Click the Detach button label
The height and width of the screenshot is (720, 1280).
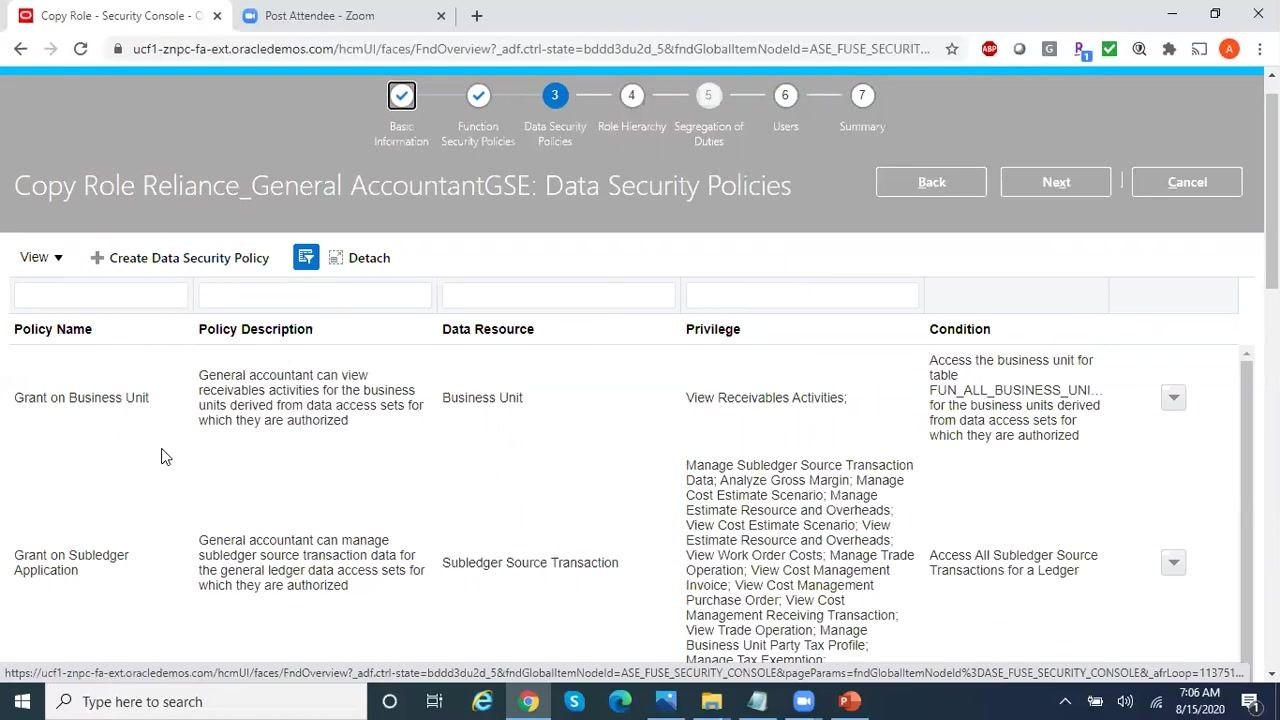click(x=369, y=258)
